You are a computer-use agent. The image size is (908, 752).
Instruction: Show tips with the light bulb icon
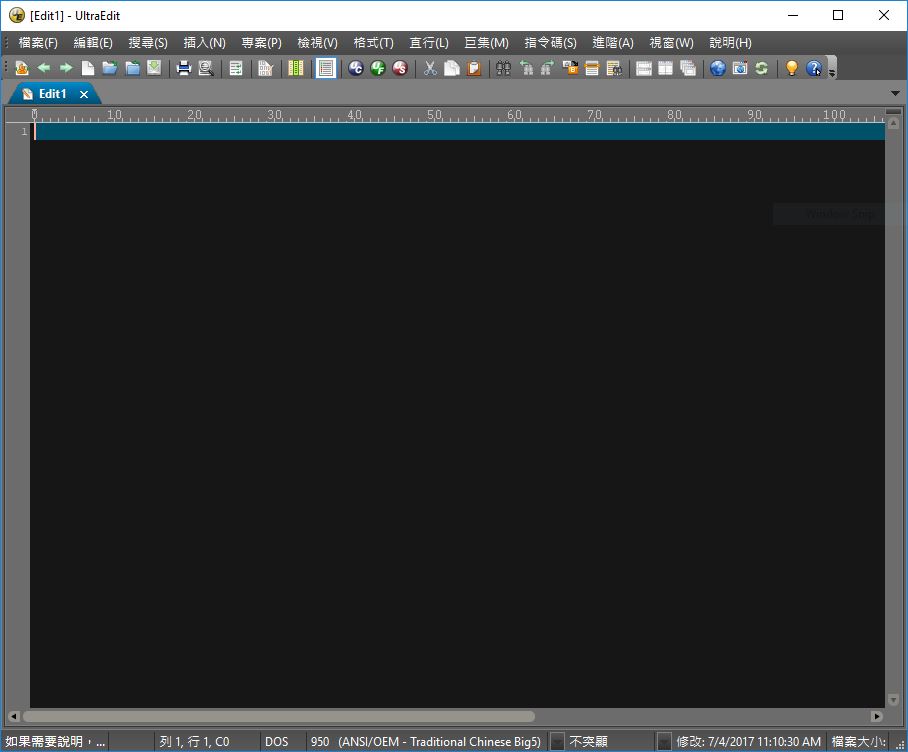tap(791, 68)
